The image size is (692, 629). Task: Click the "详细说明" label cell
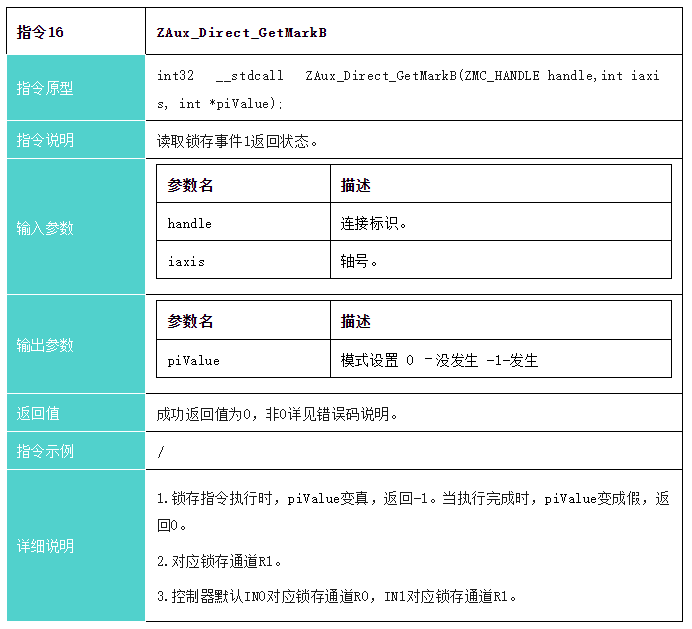point(76,546)
